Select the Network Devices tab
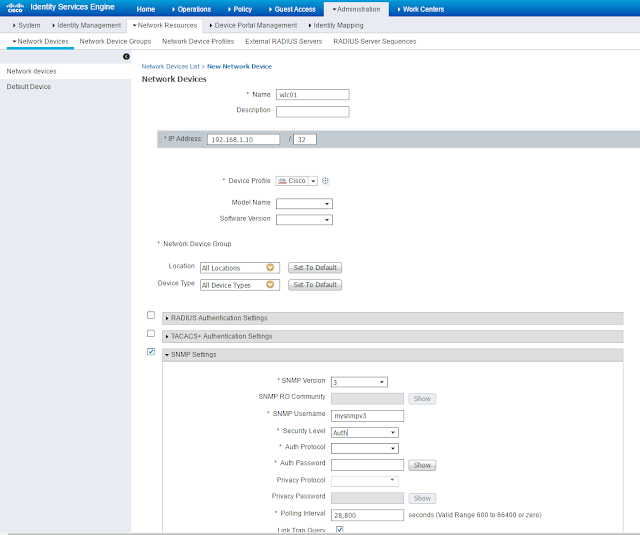Viewport: 640px width, 535px height. (40, 41)
